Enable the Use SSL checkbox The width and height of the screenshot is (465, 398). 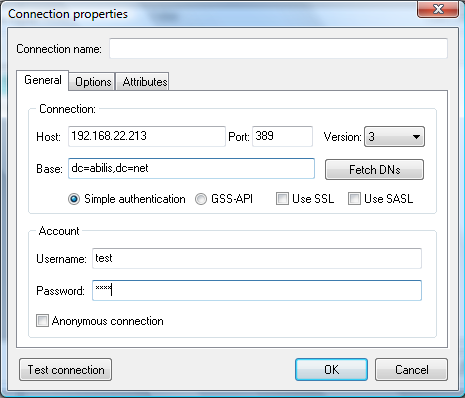282,199
